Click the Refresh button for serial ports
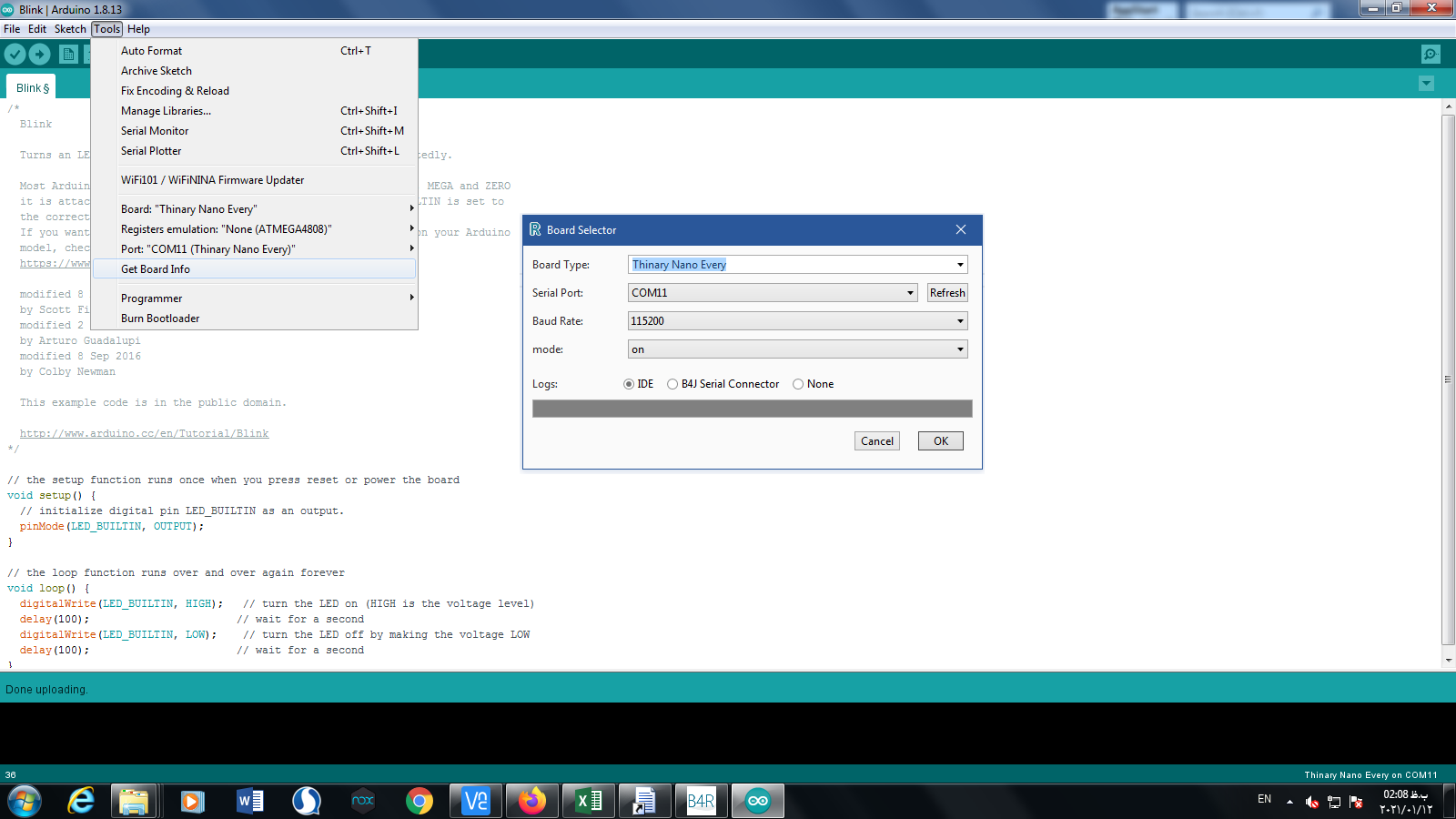This screenshot has width=1456, height=819. point(947,293)
